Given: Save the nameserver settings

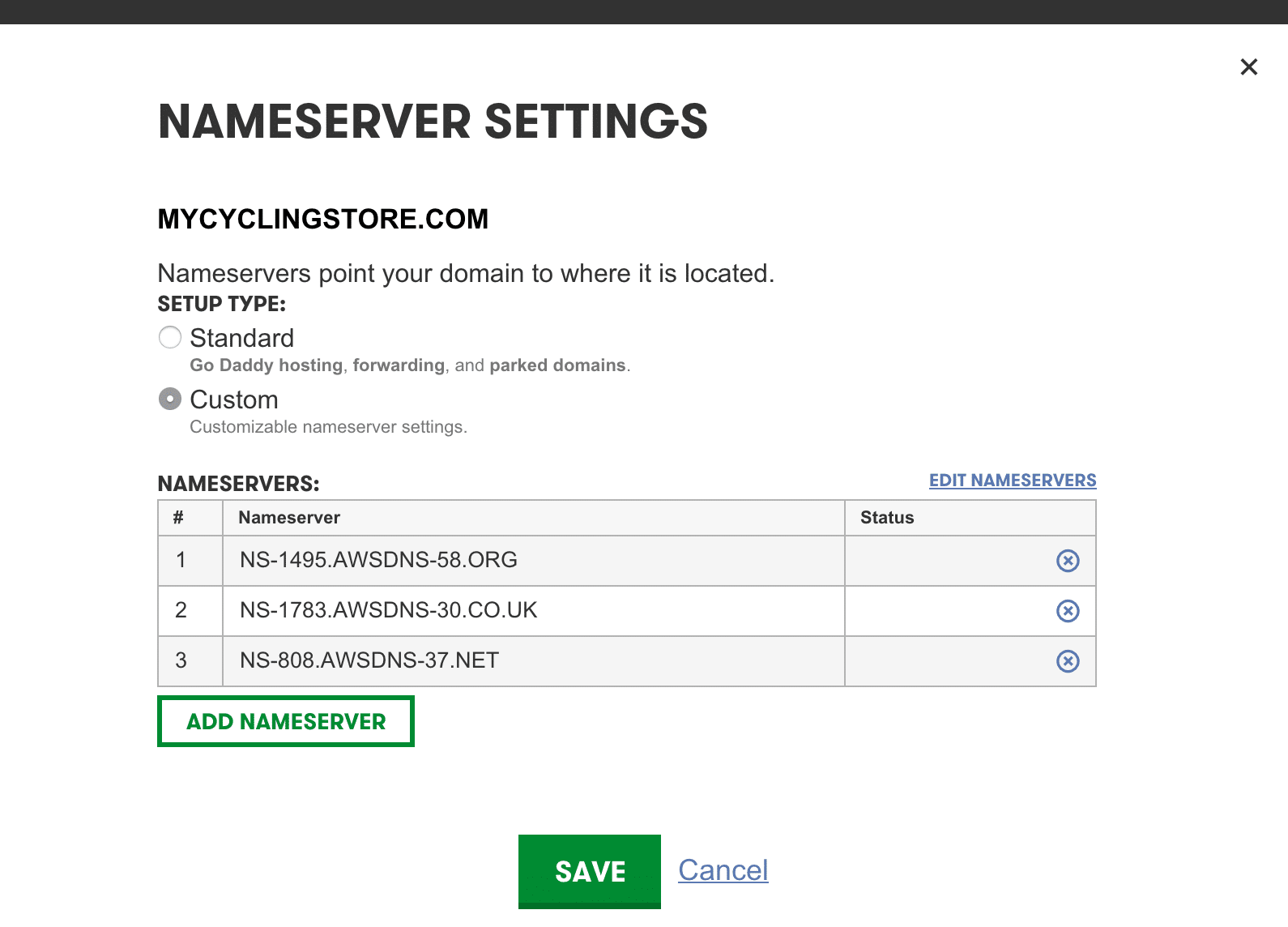Looking at the screenshot, I should (x=589, y=871).
